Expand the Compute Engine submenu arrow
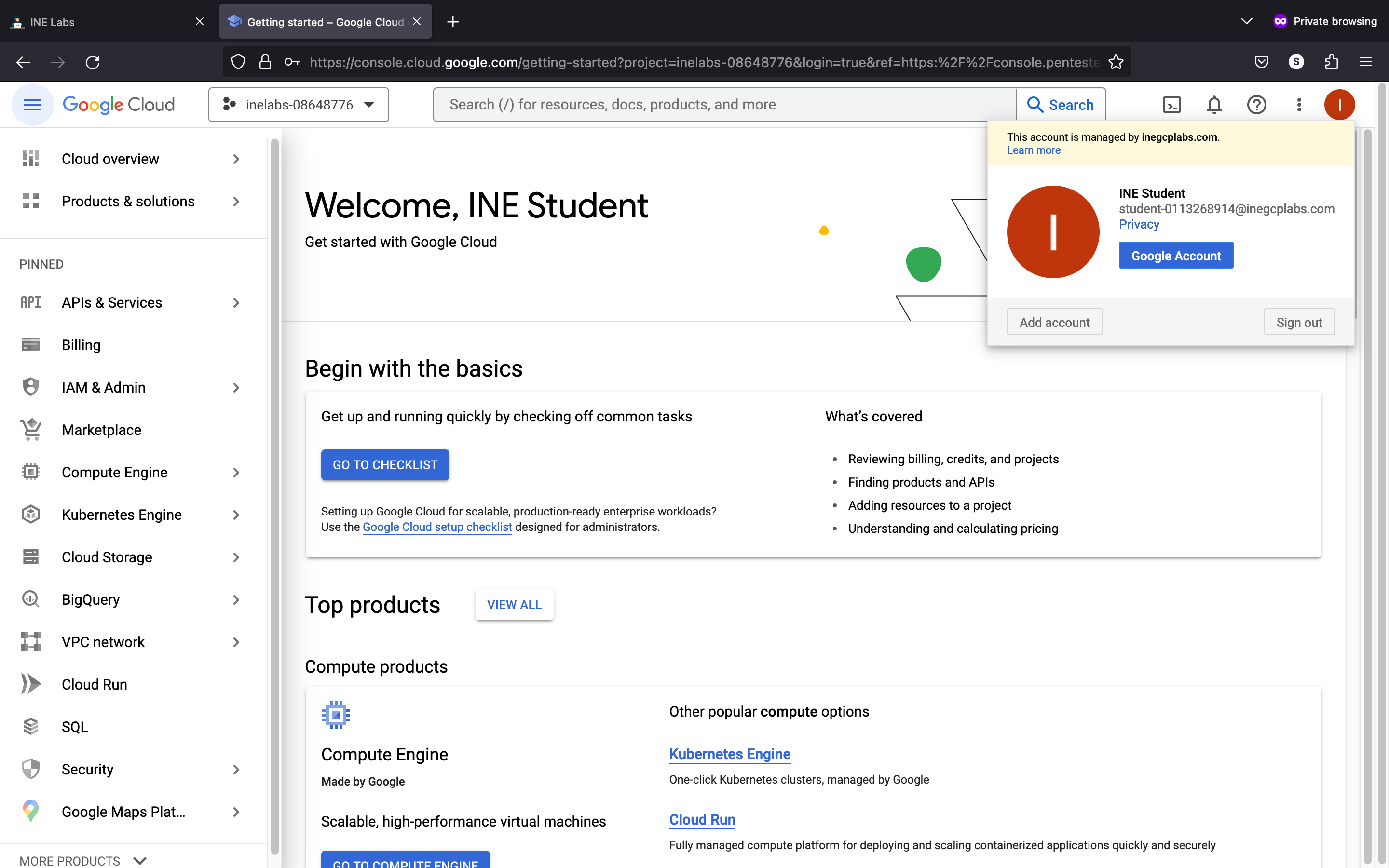 pyautogui.click(x=236, y=473)
